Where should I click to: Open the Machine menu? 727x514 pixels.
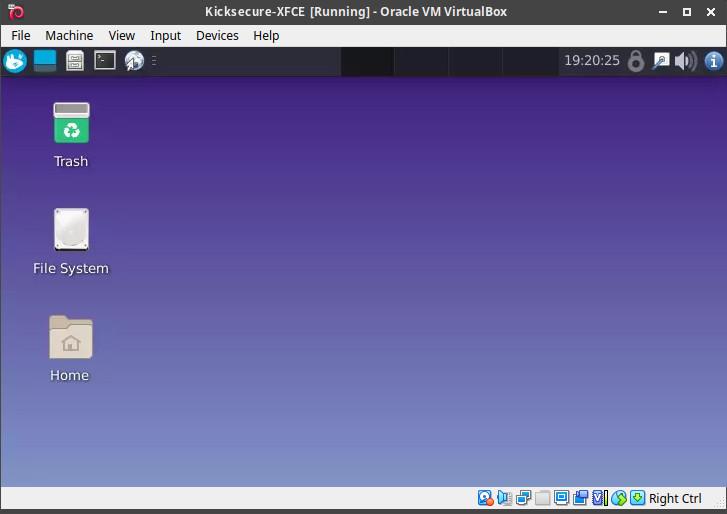69,35
